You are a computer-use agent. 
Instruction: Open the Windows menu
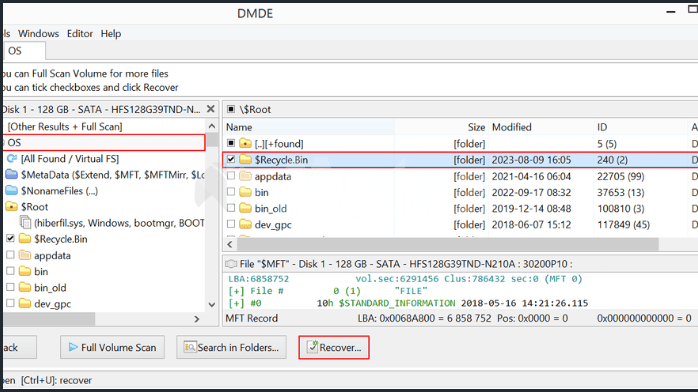pyautogui.click(x=38, y=34)
